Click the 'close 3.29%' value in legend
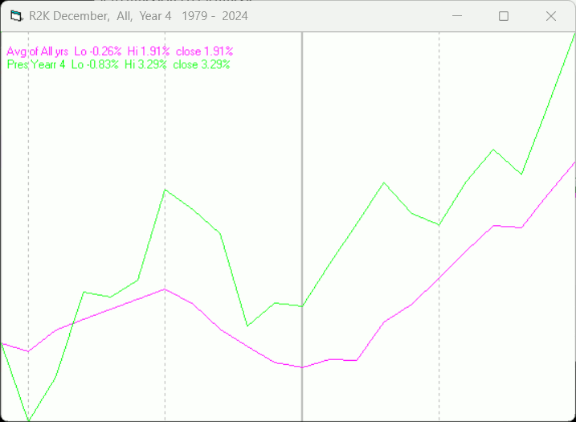Screen dimensions: 576x422 [201, 65]
